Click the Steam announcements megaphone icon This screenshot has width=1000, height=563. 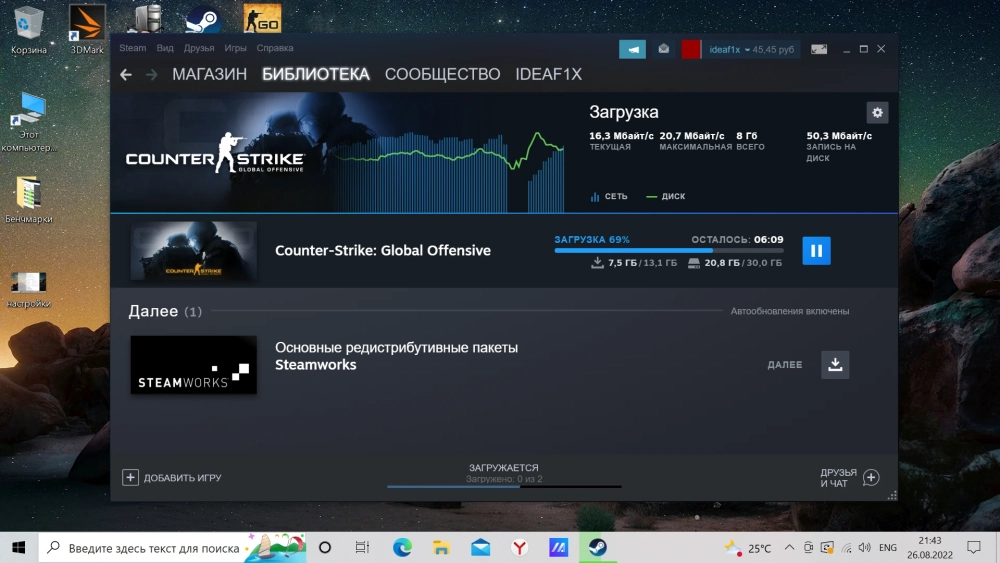(x=632, y=49)
